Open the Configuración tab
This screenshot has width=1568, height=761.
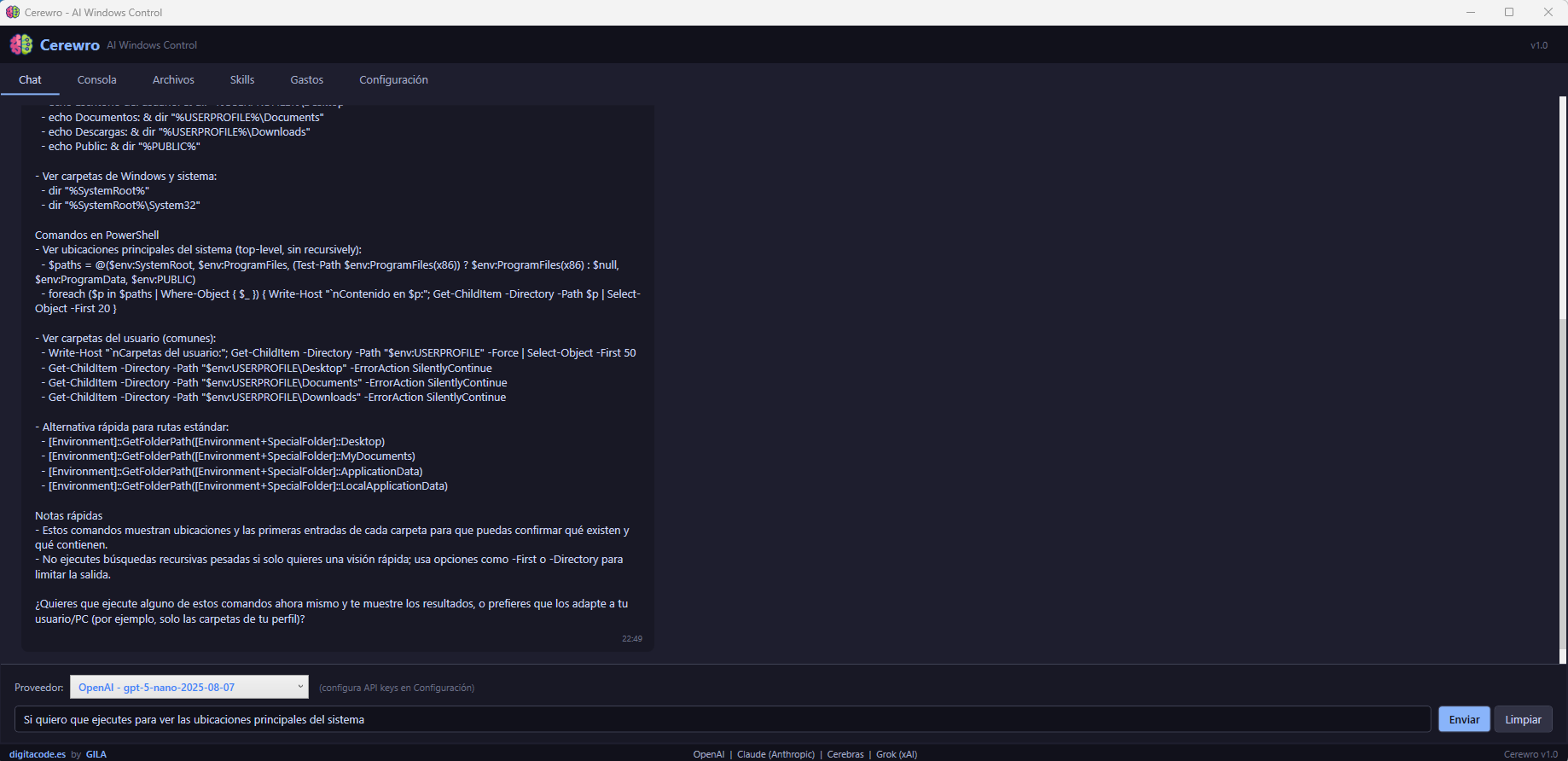point(393,79)
